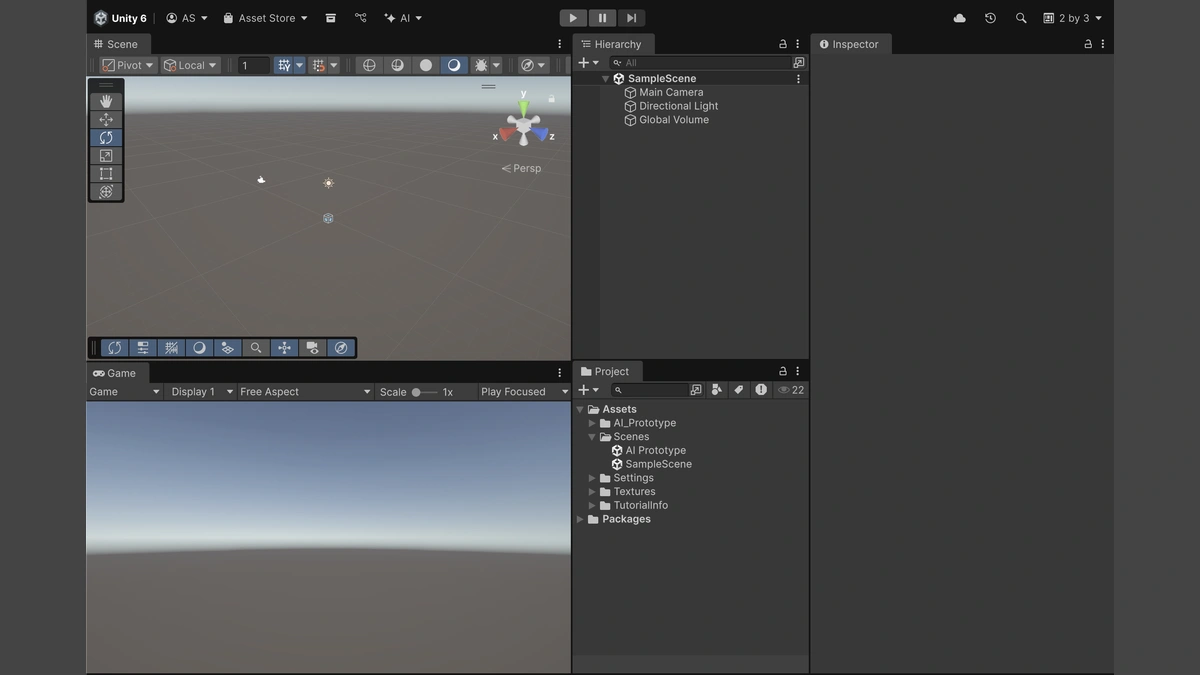Image resolution: width=1200 pixels, height=675 pixels.
Task: Click the Pause button
Action: (x=602, y=18)
